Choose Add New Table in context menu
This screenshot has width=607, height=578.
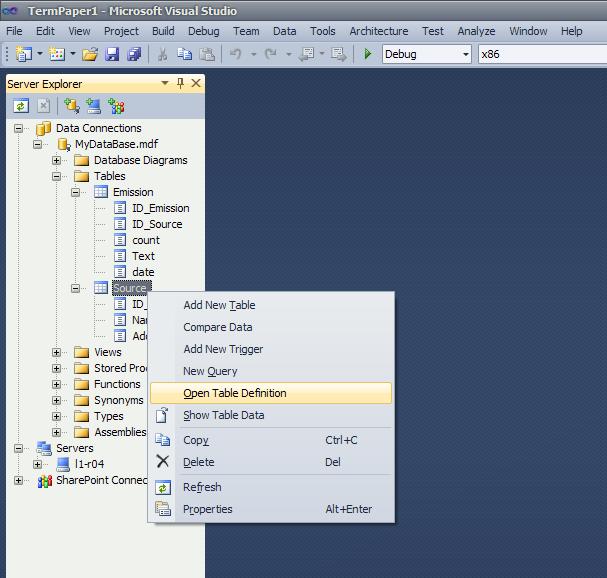[x=271, y=305]
